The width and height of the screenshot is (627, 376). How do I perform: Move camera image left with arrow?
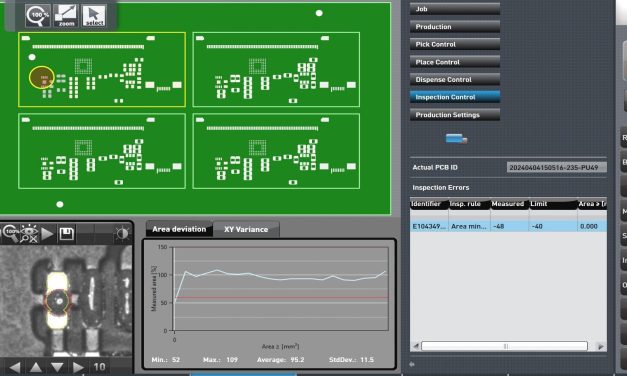[x=15, y=367]
